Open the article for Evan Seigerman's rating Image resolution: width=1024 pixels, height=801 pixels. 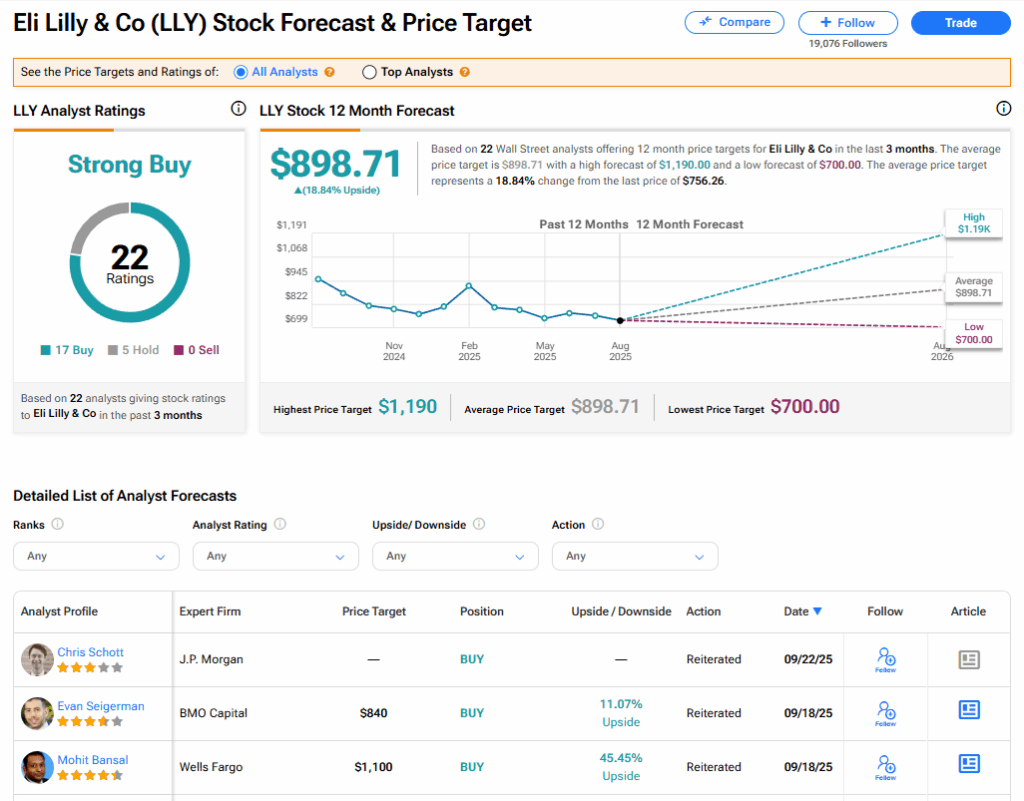969,710
